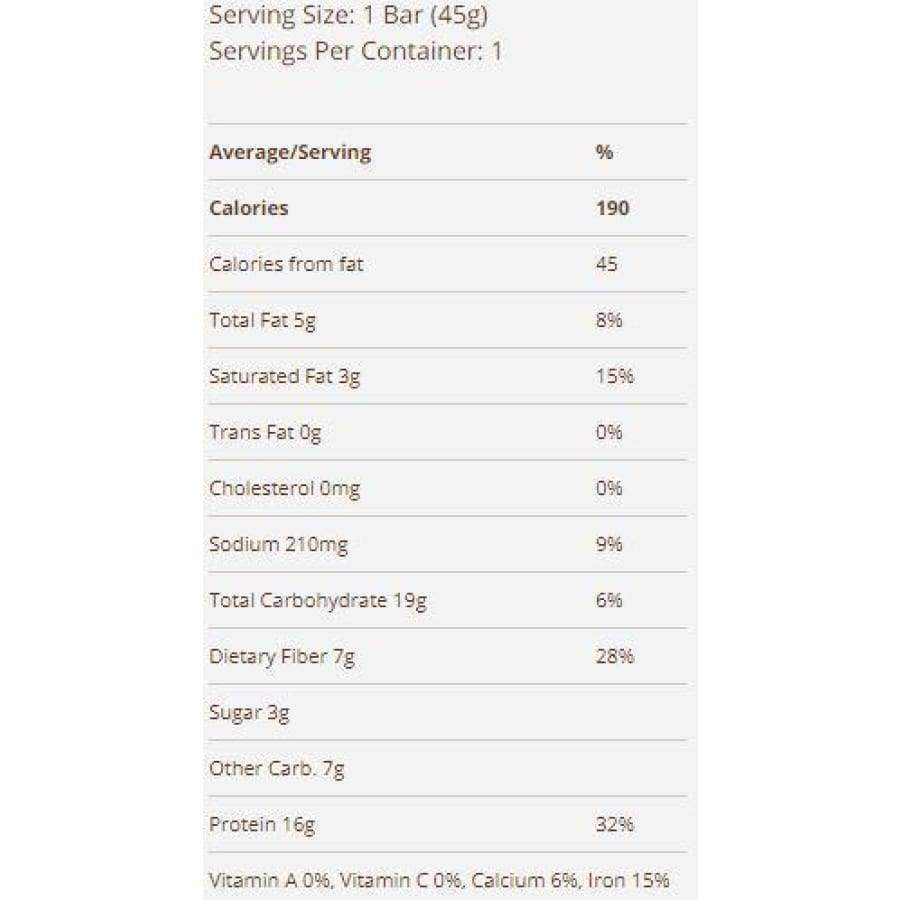Select the Saturated Fat 3g label

[285, 376]
